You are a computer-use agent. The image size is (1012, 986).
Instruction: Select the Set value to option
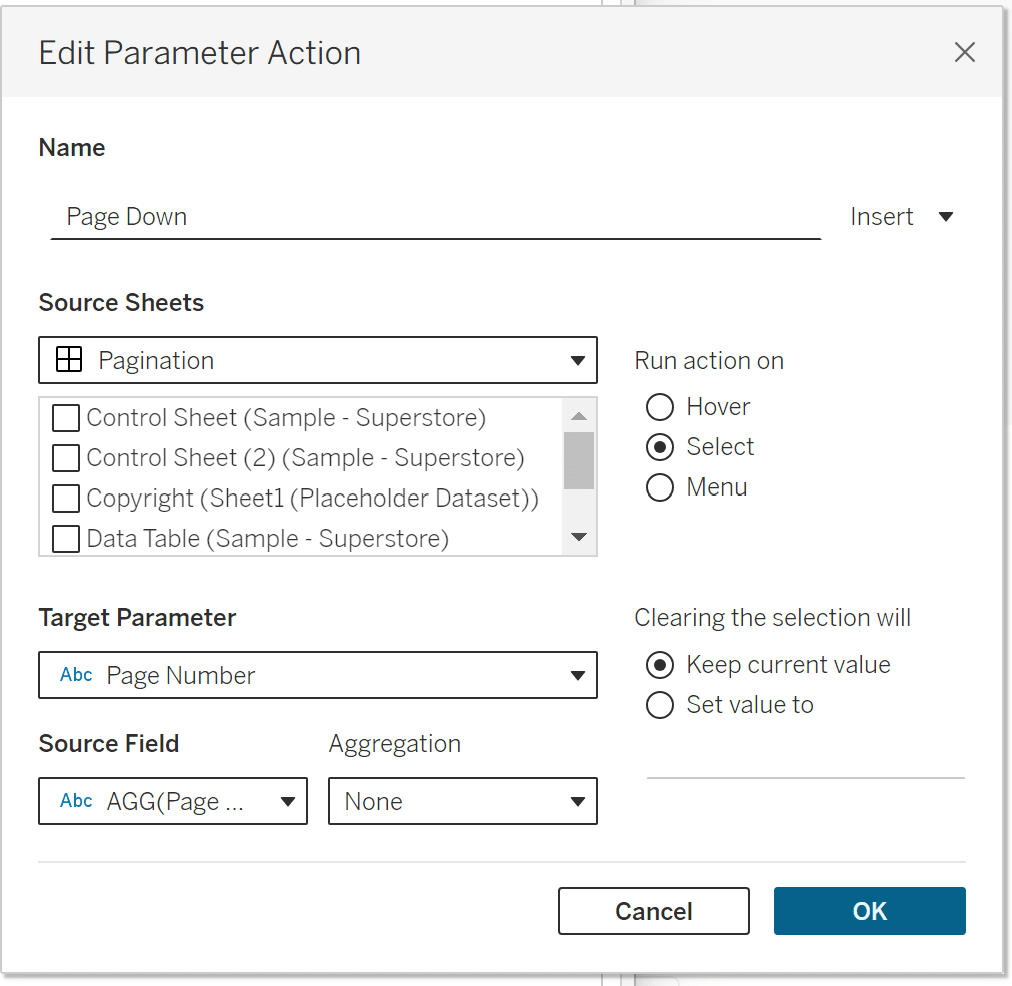(x=660, y=705)
